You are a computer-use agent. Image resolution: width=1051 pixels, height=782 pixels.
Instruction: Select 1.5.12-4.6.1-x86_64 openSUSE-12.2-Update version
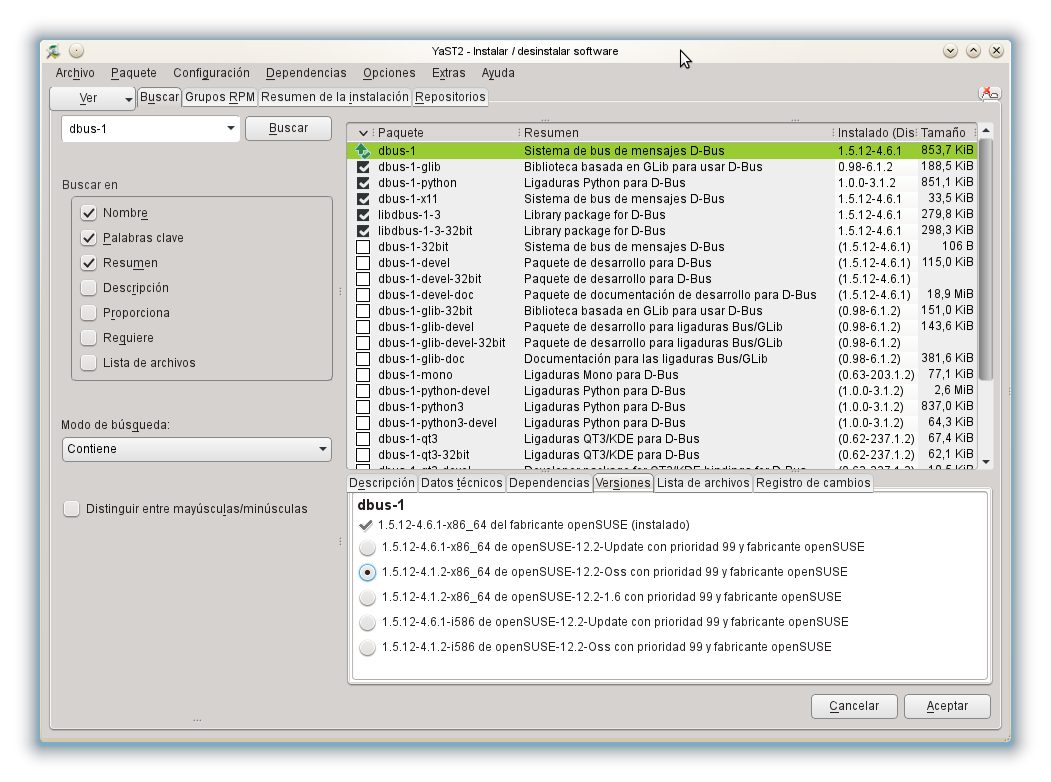coord(367,547)
